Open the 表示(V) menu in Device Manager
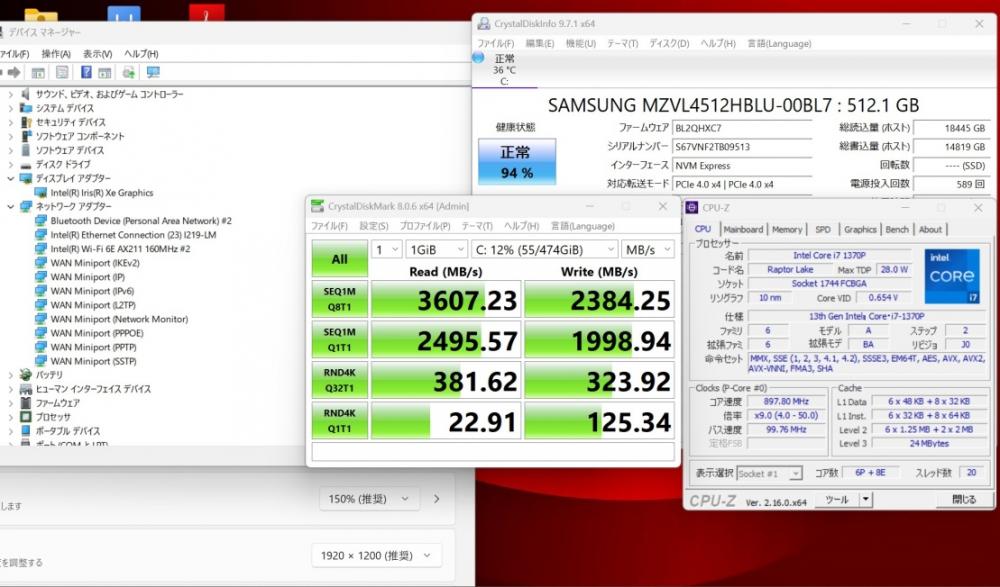The height and width of the screenshot is (587, 1000). point(98,54)
